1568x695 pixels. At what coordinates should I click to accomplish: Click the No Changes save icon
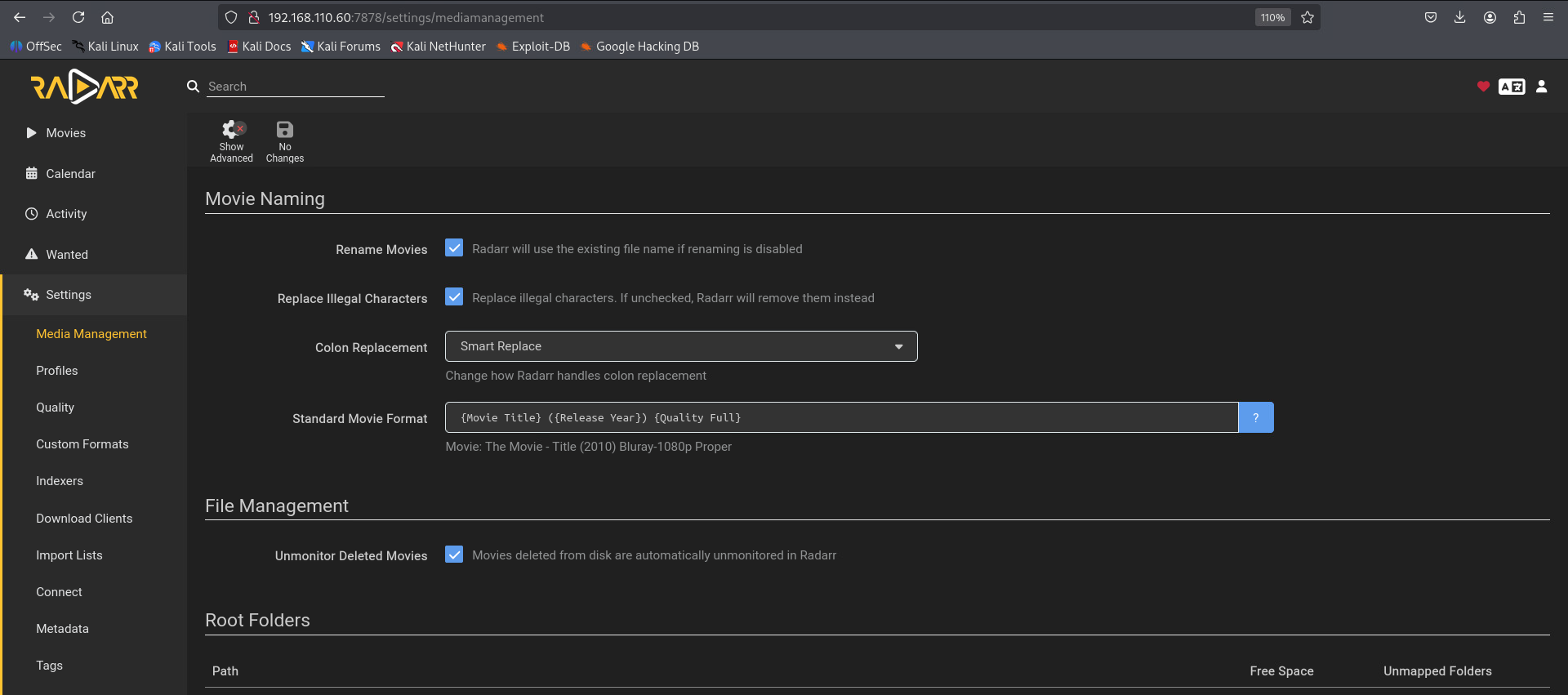pos(284,130)
